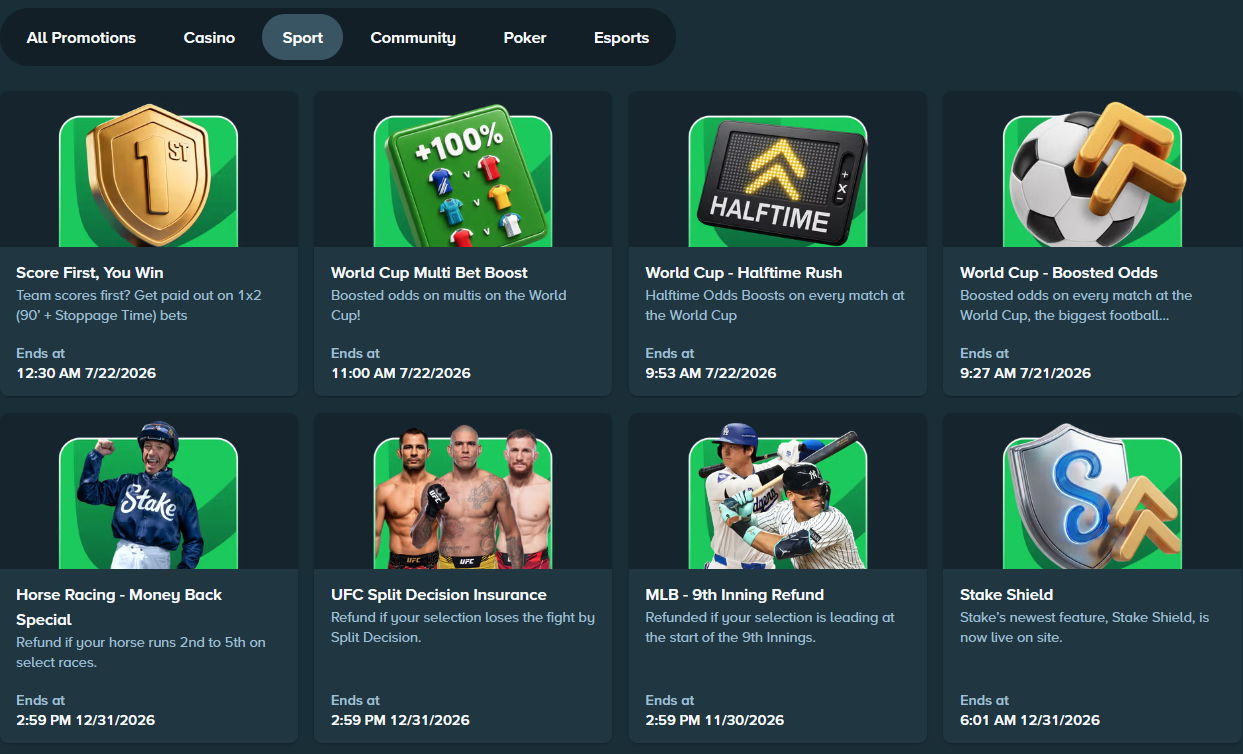Viewport: 1243px width, 754px height.
Task: Click 'Refunded if your selection is leading' text
Action: (770, 628)
